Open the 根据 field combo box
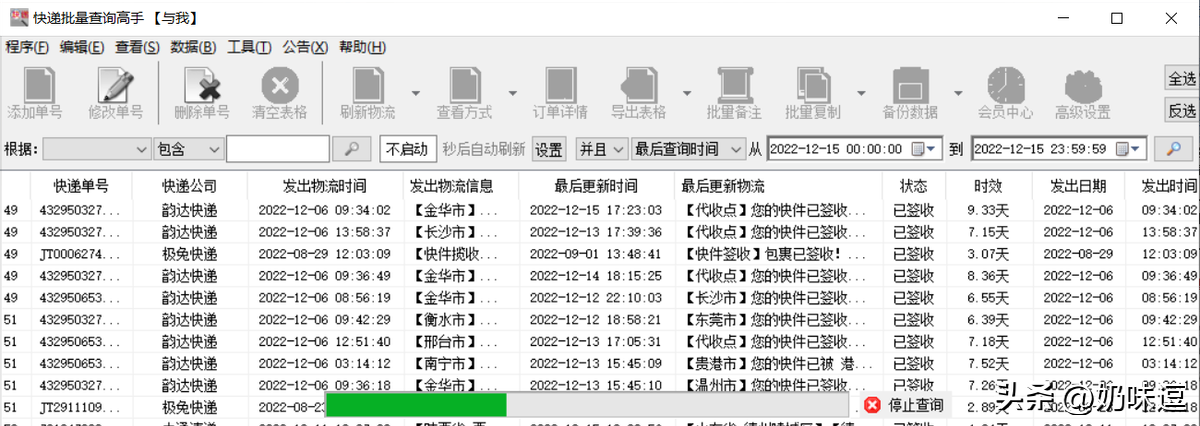 (96, 149)
